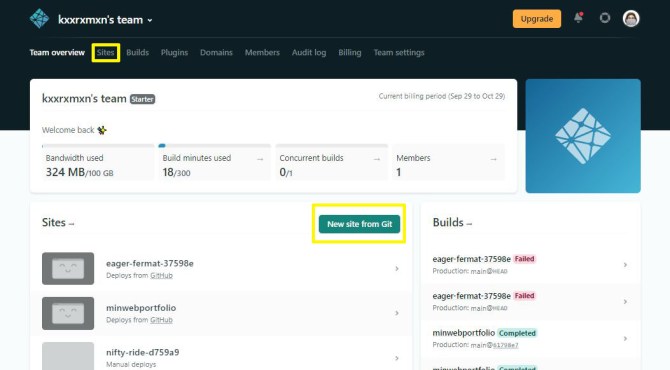
Task: Click chevron of first failed build row
Action: point(625,265)
